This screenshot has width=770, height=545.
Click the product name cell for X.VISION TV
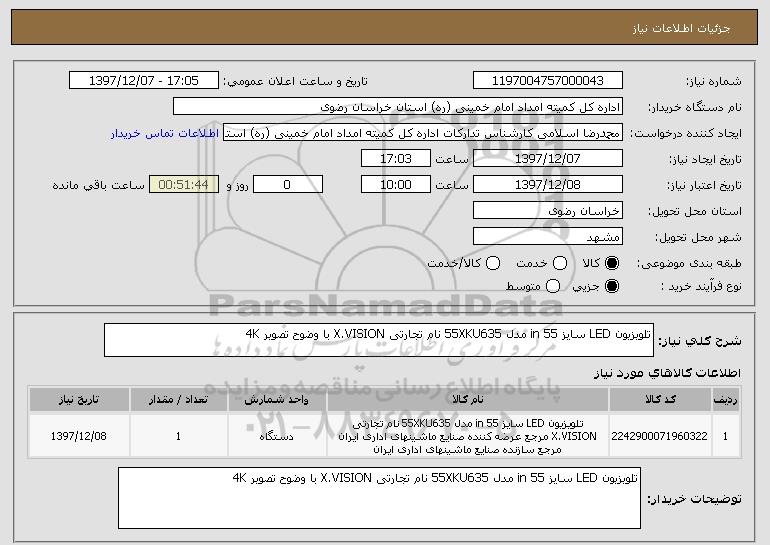[x=468, y=436]
